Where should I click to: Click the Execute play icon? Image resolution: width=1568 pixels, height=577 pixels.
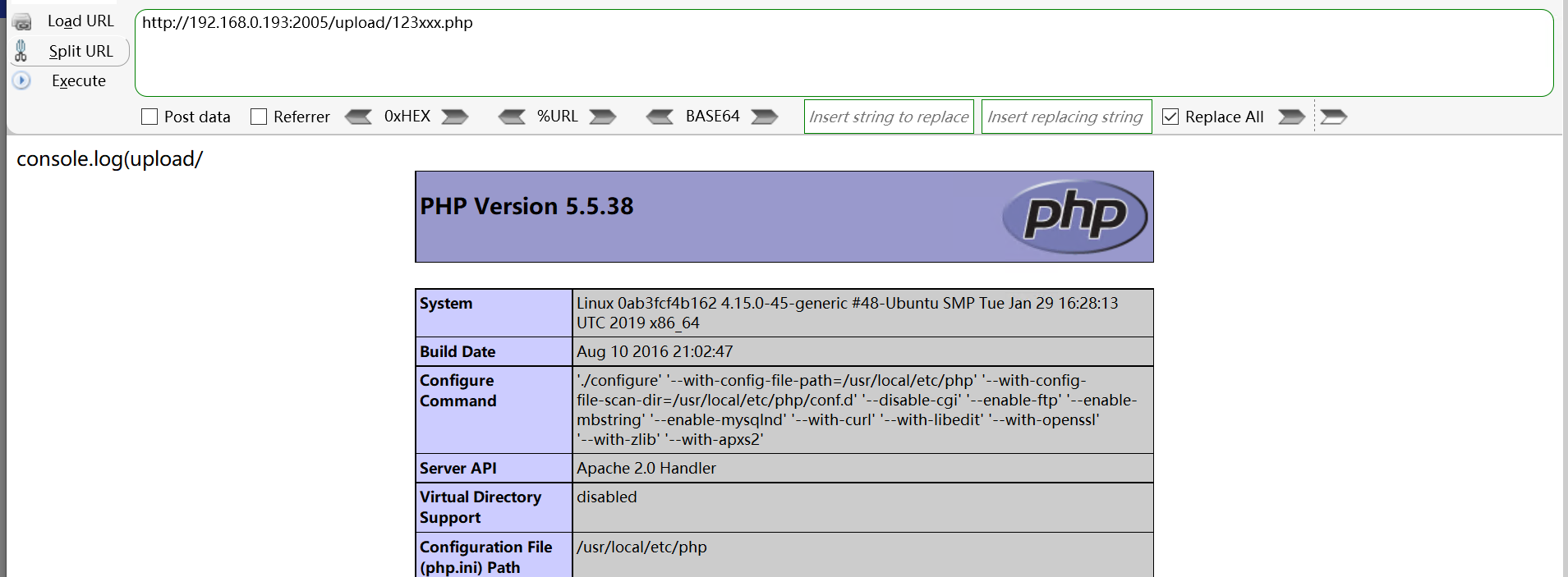tap(22, 80)
